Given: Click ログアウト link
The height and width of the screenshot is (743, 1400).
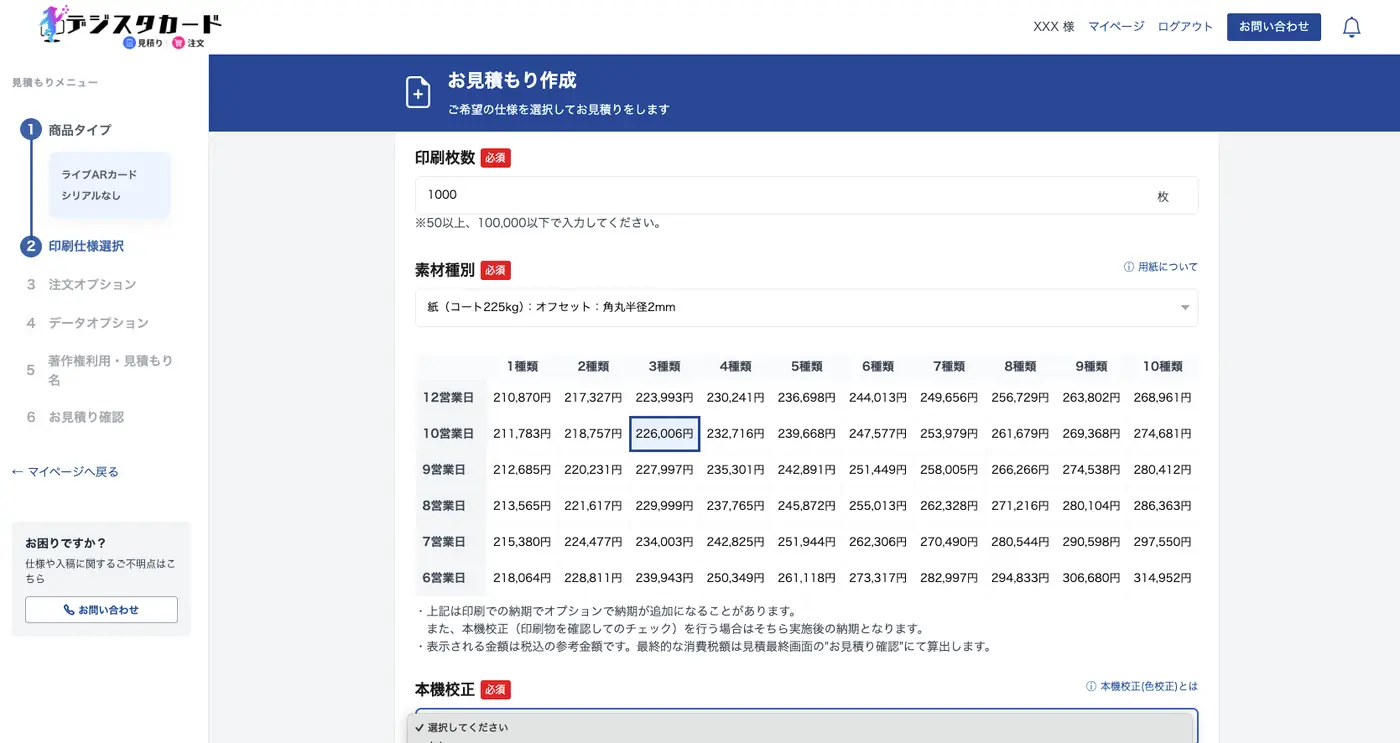Looking at the screenshot, I should [1185, 27].
